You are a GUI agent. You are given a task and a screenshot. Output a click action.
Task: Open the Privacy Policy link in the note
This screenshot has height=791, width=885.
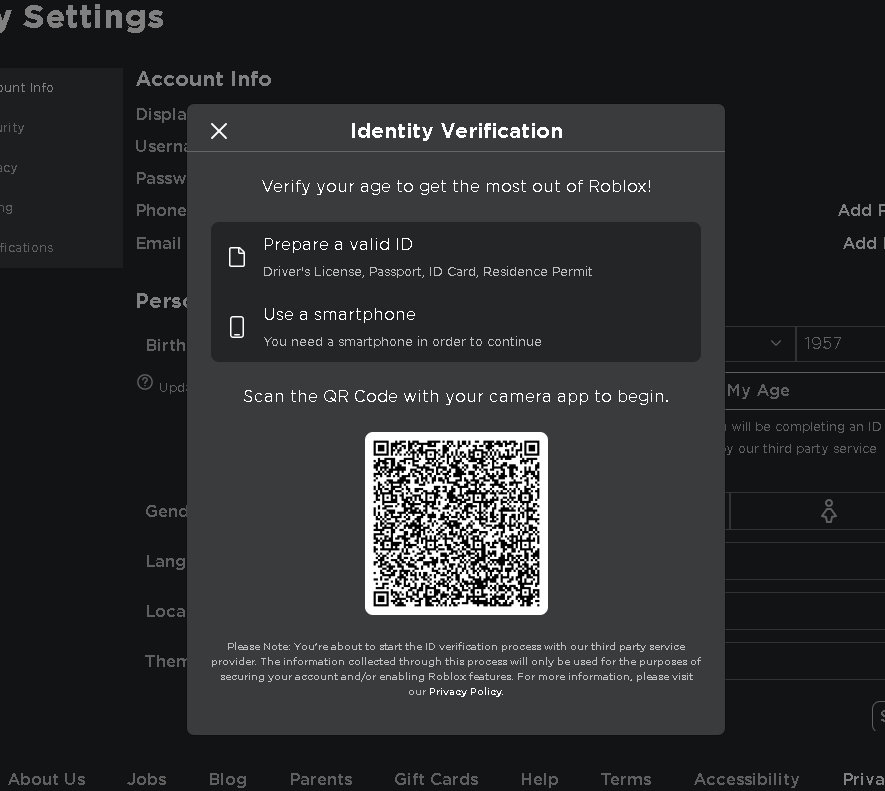466,692
